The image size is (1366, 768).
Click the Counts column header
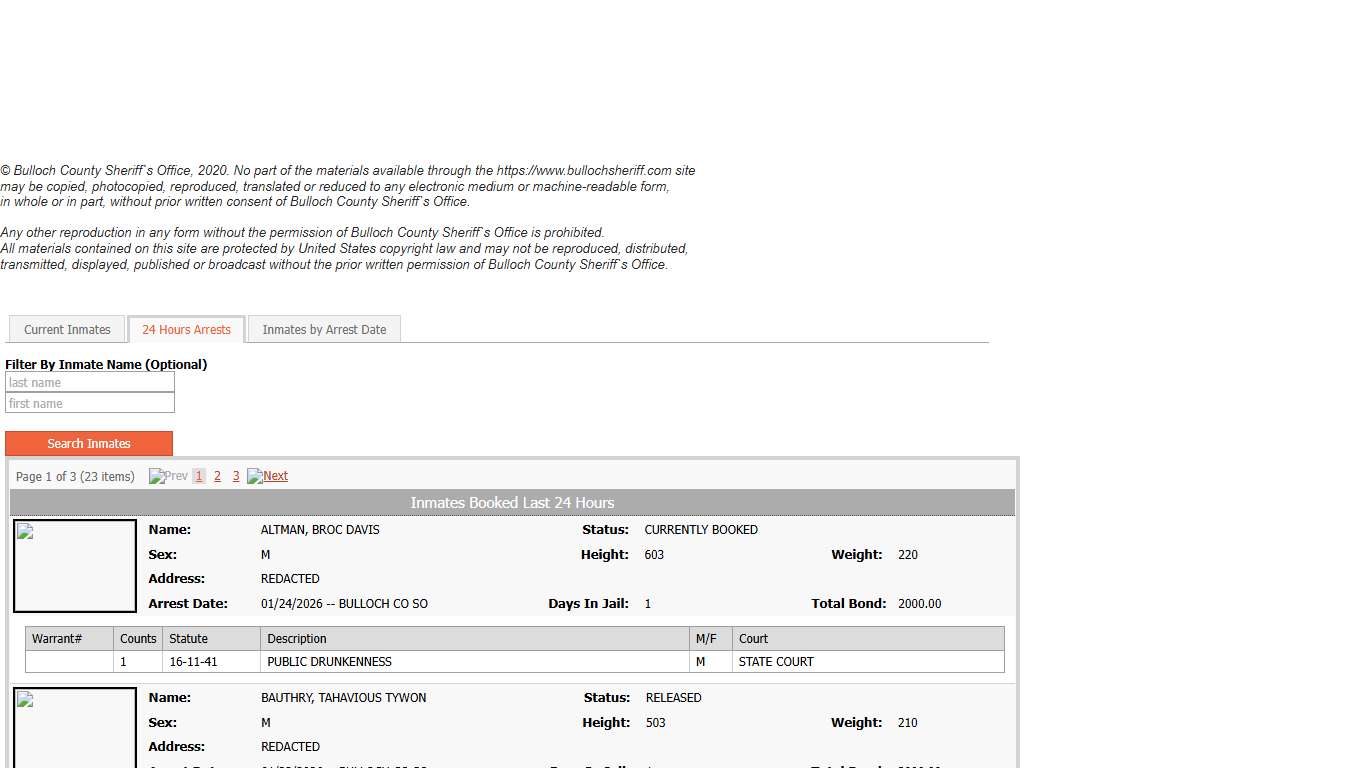coord(138,639)
